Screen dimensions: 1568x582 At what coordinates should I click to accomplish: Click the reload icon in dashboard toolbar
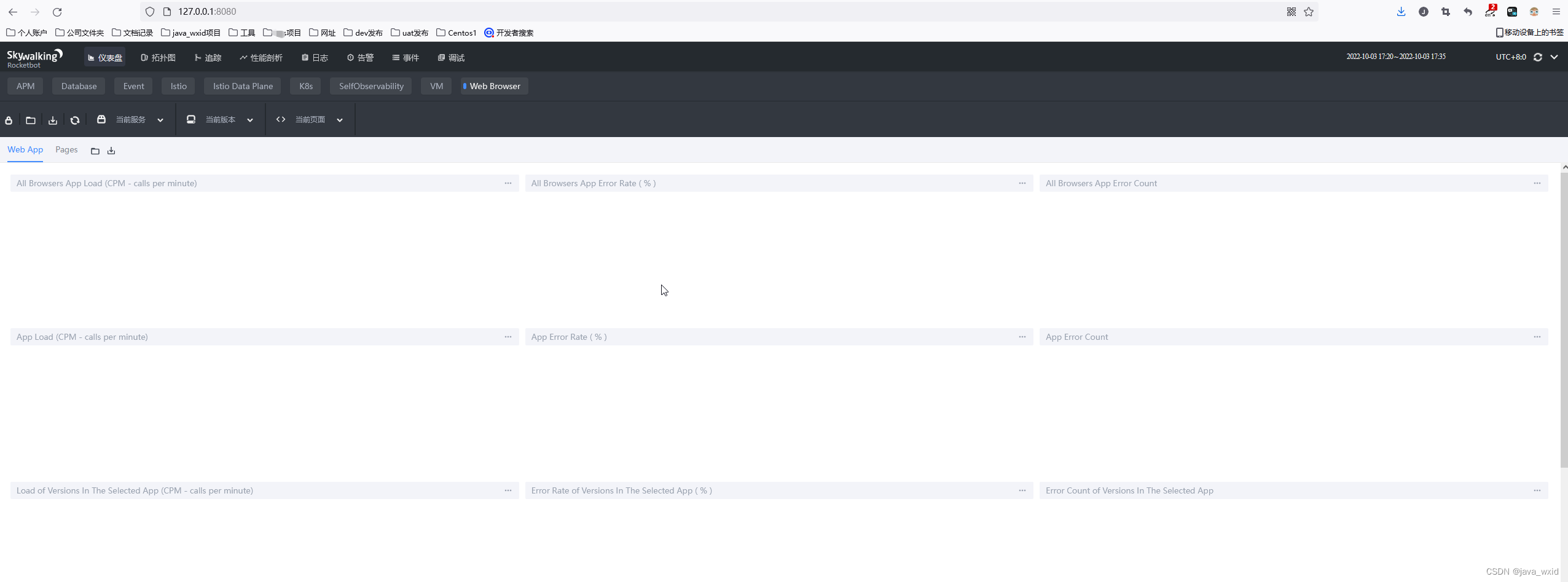pos(75,120)
